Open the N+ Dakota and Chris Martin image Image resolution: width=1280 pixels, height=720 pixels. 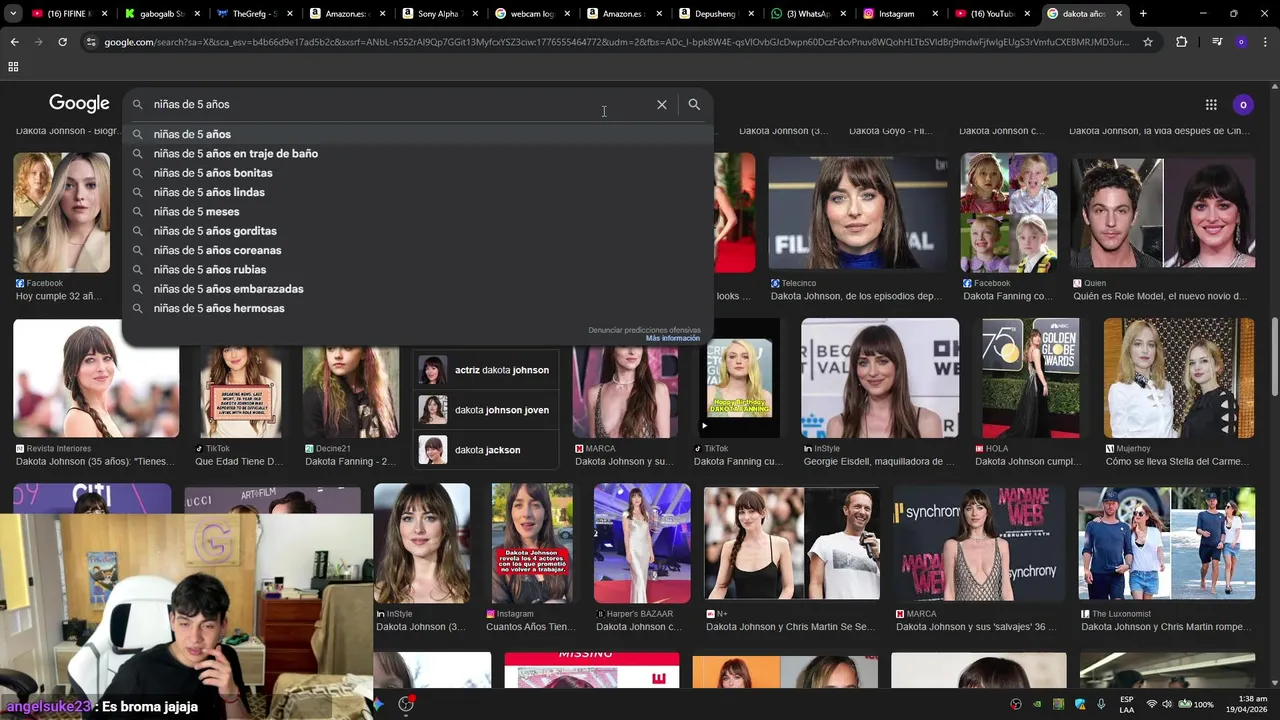coord(792,543)
